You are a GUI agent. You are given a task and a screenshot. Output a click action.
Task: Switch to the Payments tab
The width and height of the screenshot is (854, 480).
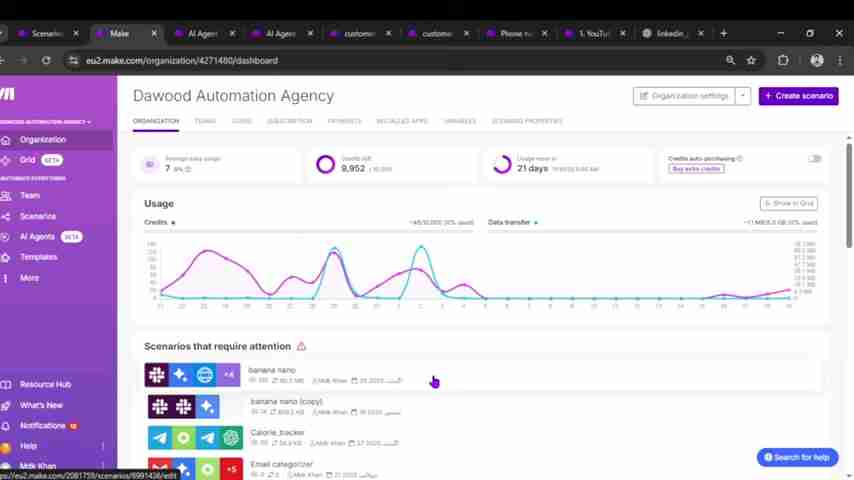coord(344,121)
